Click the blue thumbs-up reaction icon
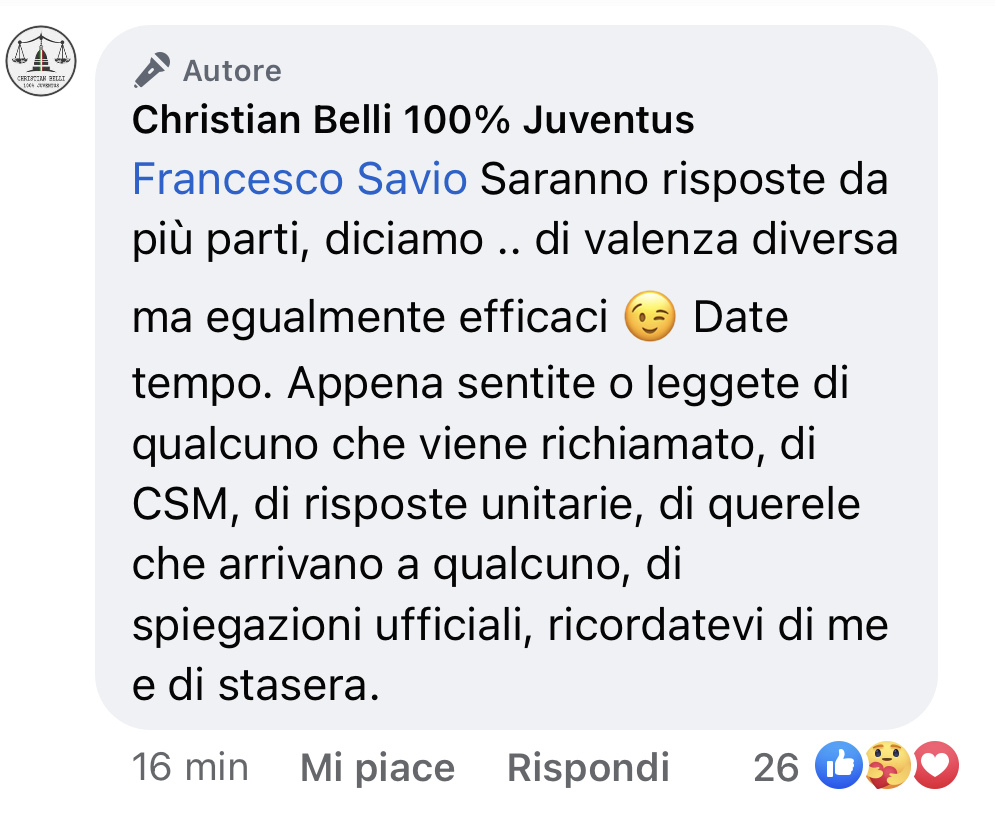This screenshot has width=995, height=834. 839,765
